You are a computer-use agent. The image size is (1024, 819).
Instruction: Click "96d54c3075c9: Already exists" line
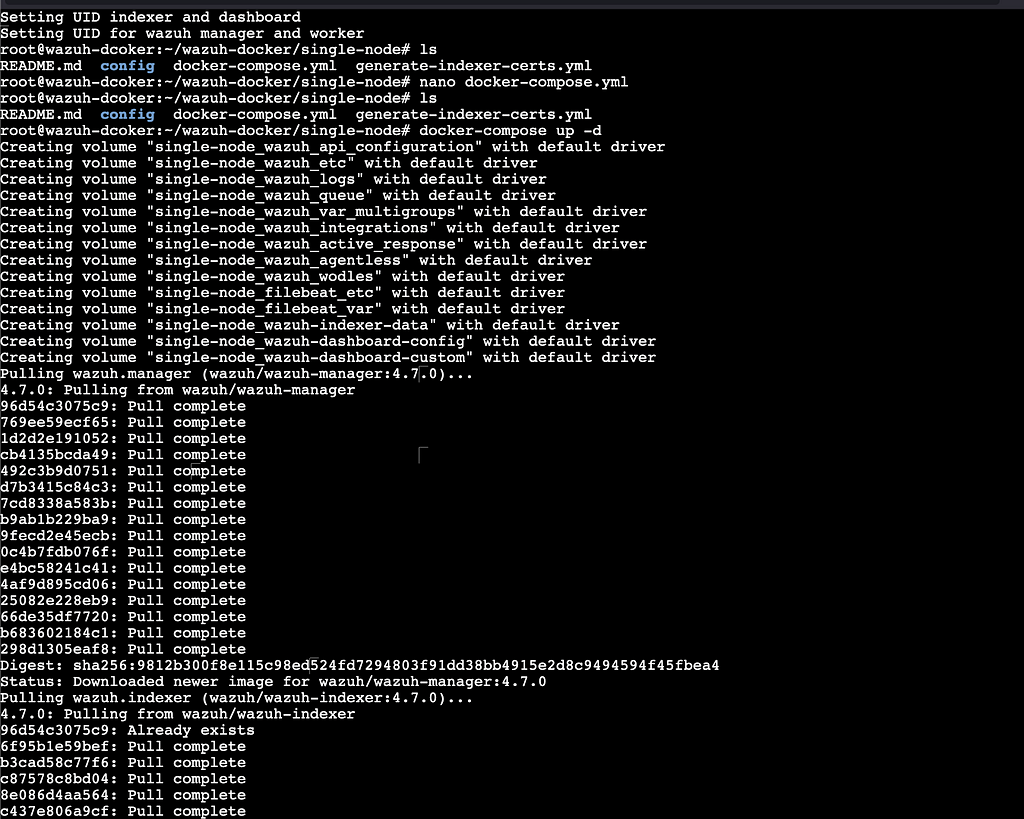[x=127, y=730]
